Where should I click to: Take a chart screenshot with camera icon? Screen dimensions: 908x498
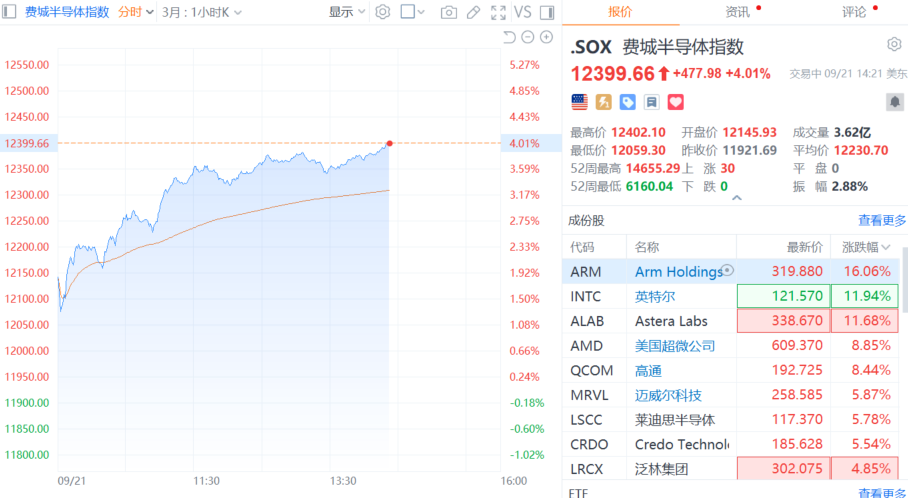pos(448,12)
